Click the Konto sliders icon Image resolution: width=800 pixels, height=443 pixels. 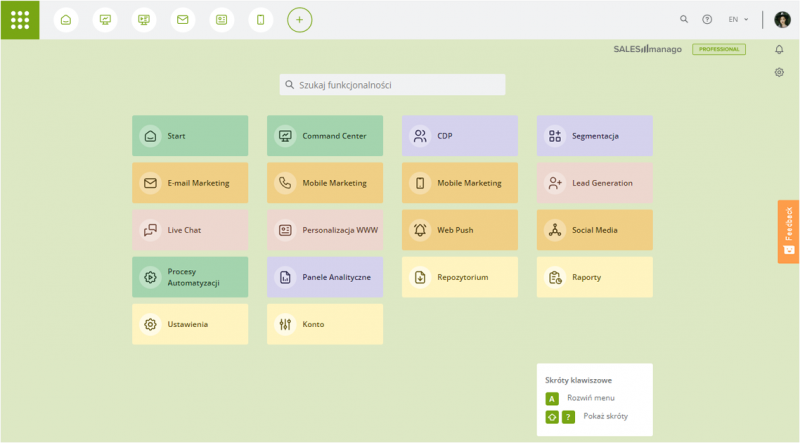285,324
